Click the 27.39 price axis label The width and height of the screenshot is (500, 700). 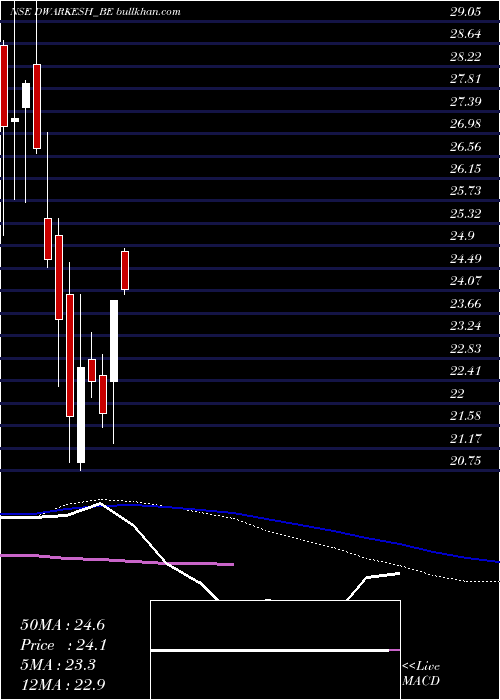pos(466,102)
